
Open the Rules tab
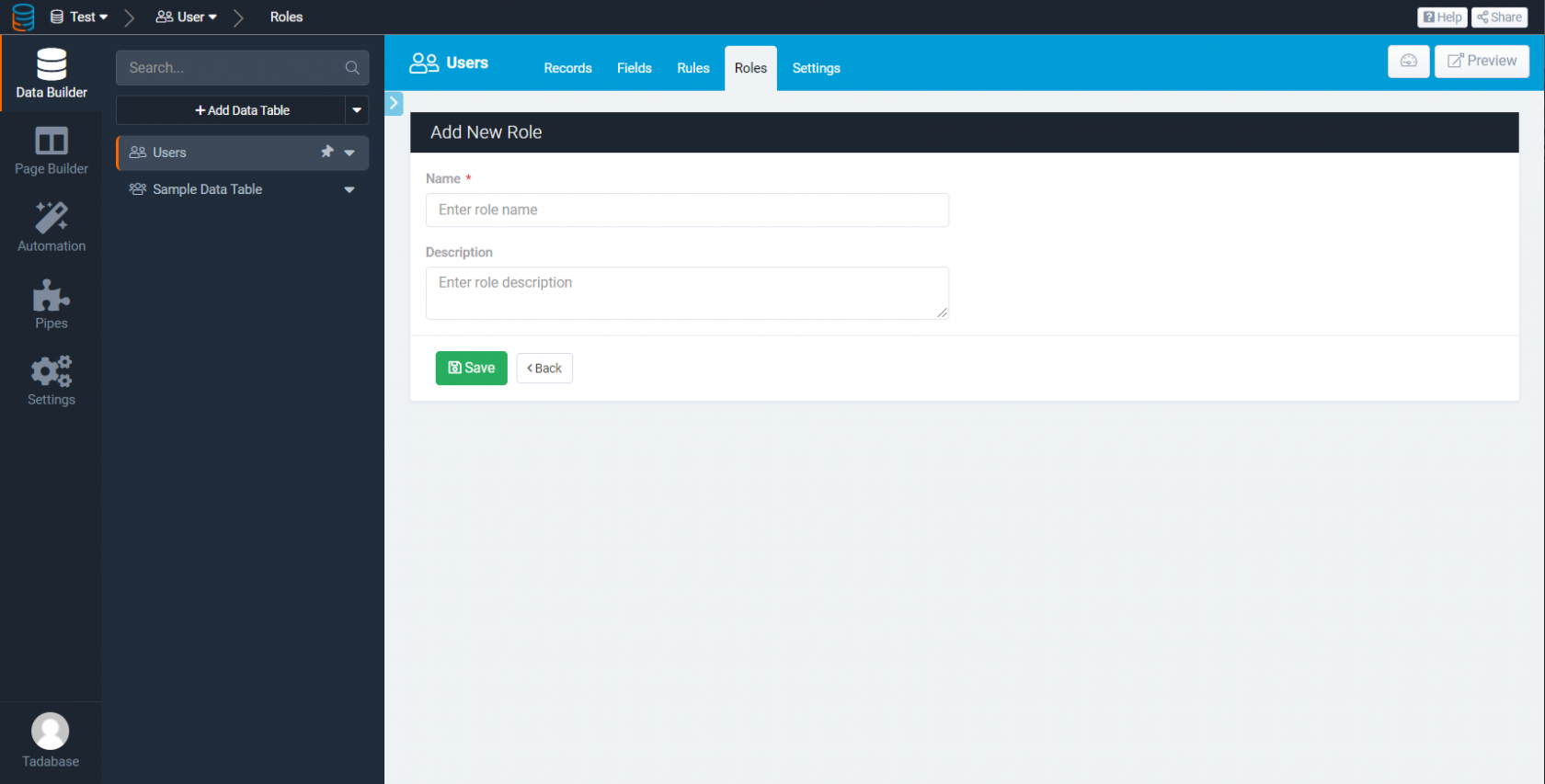692,68
